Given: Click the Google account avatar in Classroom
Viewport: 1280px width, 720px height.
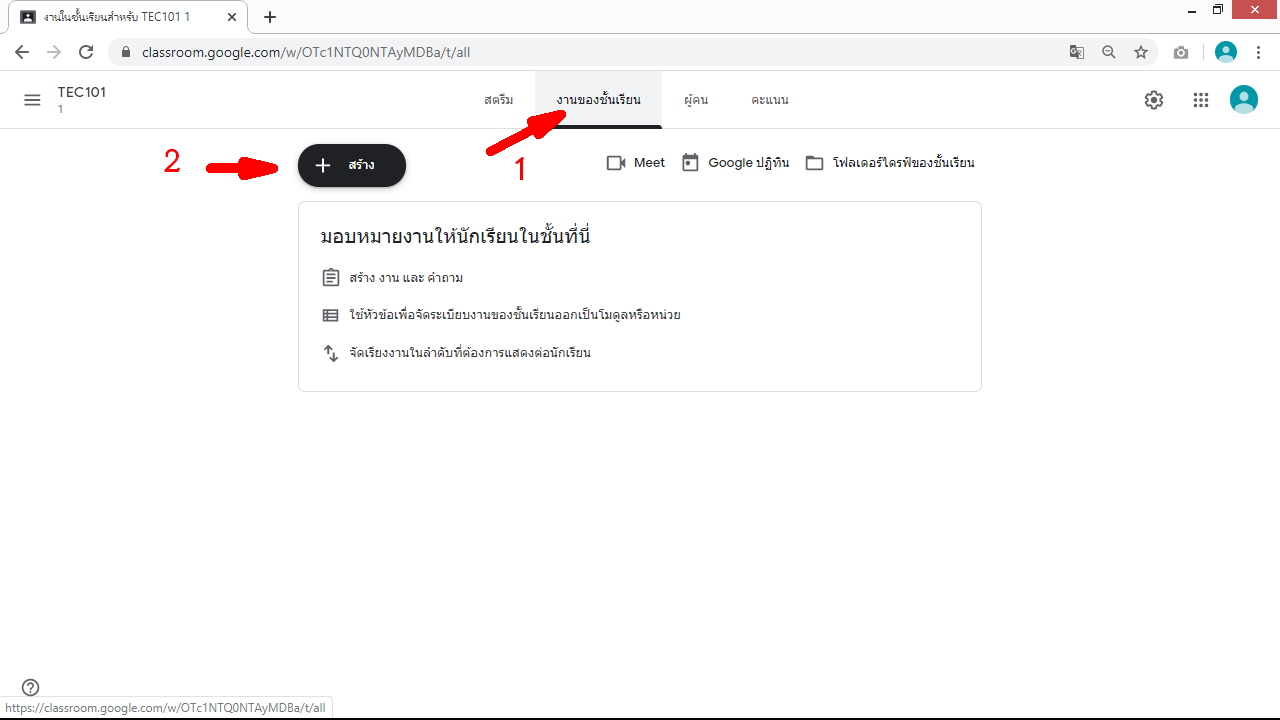Looking at the screenshot, I should point(1243,99).
